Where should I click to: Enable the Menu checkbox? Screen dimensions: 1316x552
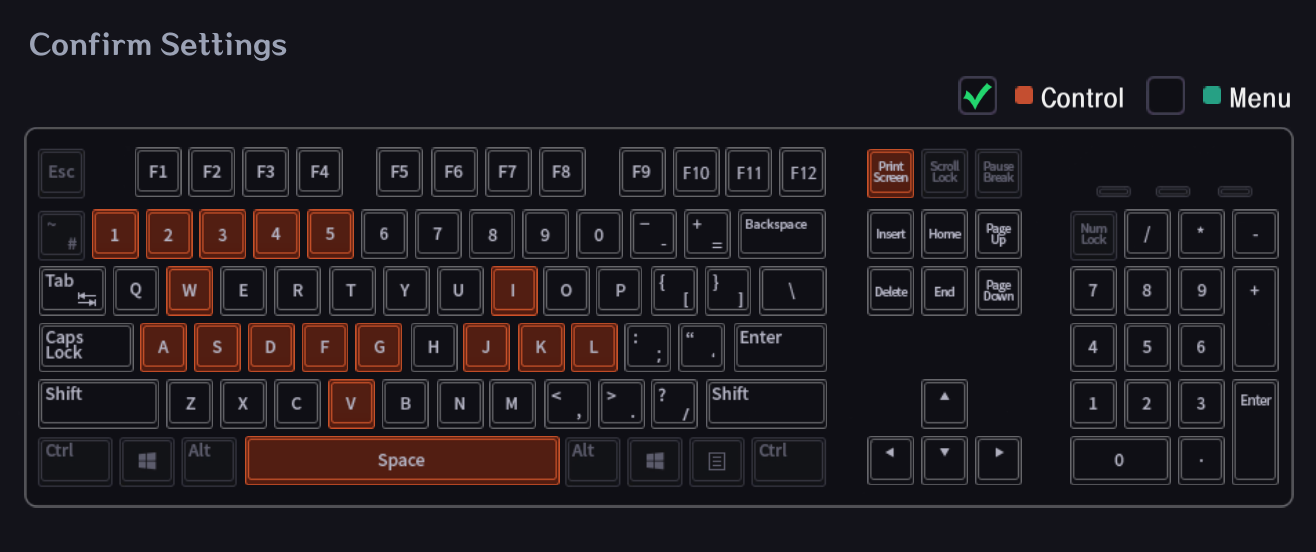pos(1165,96)
